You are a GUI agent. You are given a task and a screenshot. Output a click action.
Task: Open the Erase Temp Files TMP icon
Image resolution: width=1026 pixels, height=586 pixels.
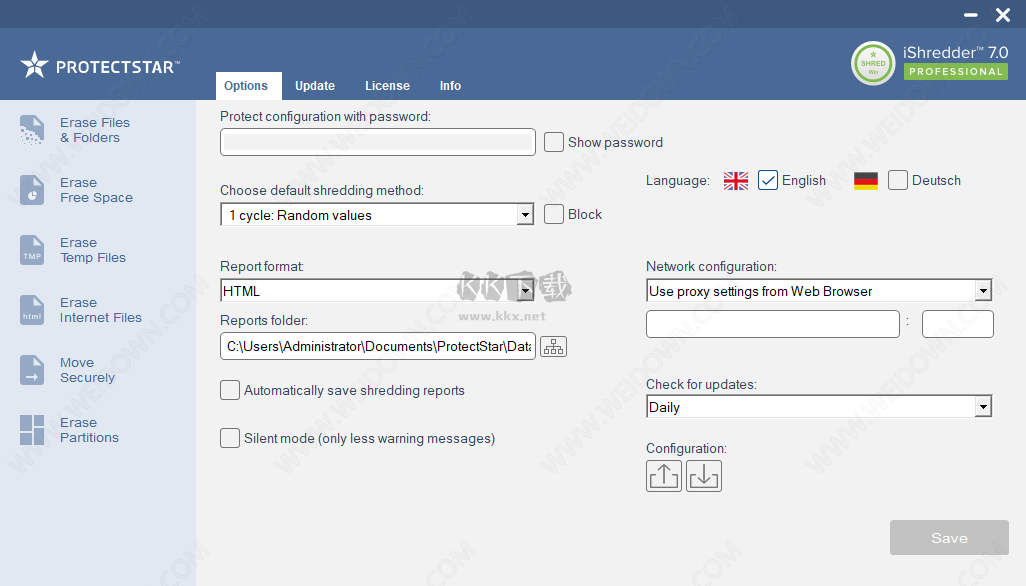coord(32,250)
